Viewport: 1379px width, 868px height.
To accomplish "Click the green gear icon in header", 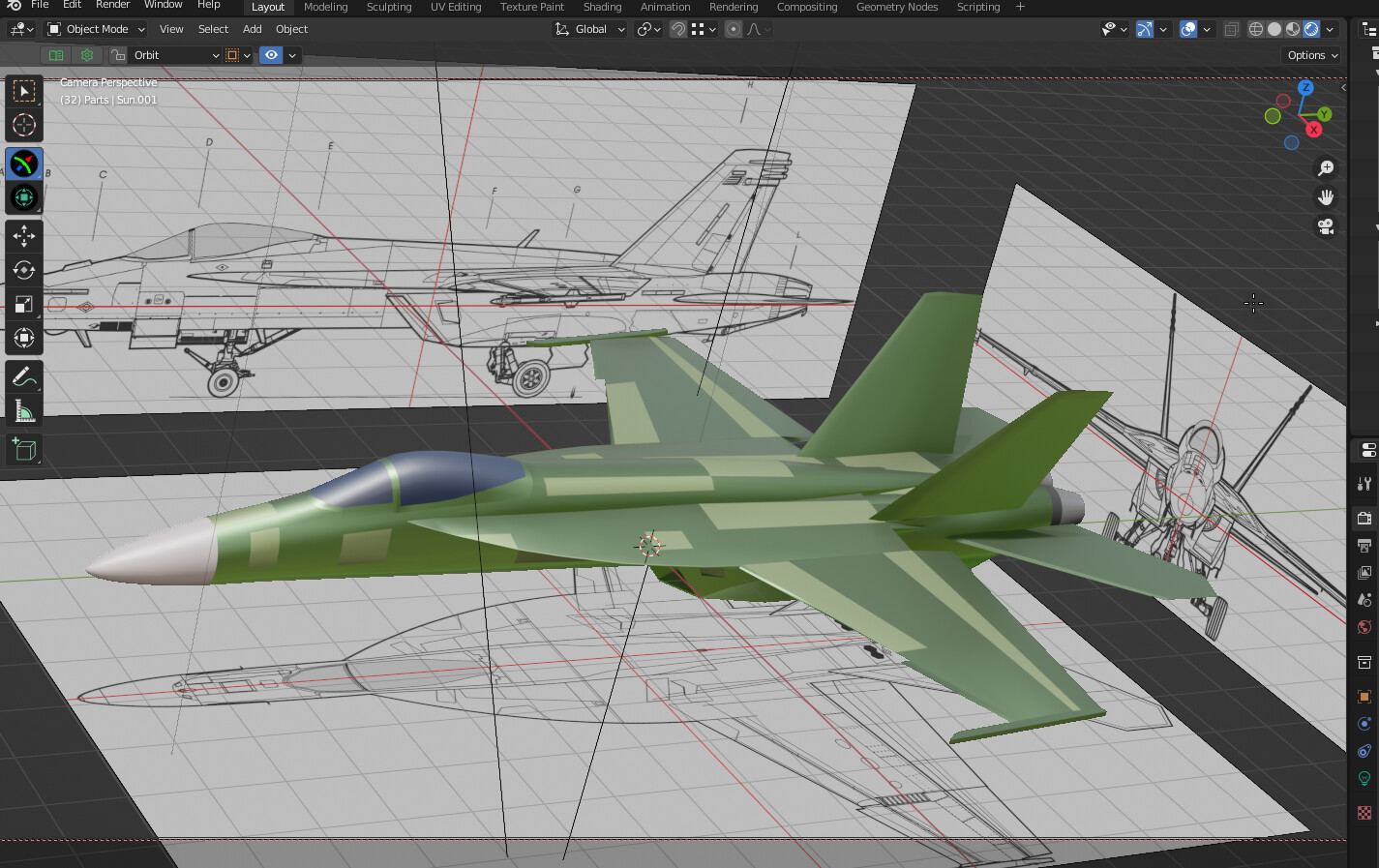I will click(87, 55).
